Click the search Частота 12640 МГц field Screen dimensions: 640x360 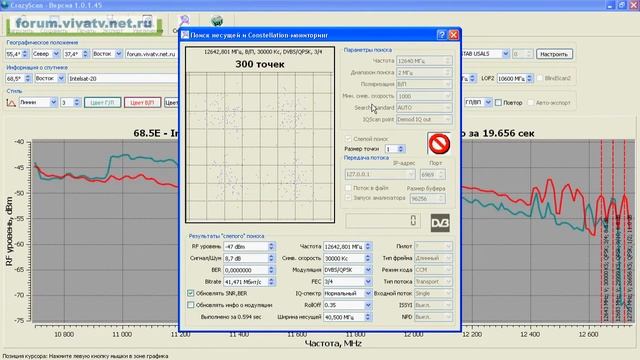(424, 61)
